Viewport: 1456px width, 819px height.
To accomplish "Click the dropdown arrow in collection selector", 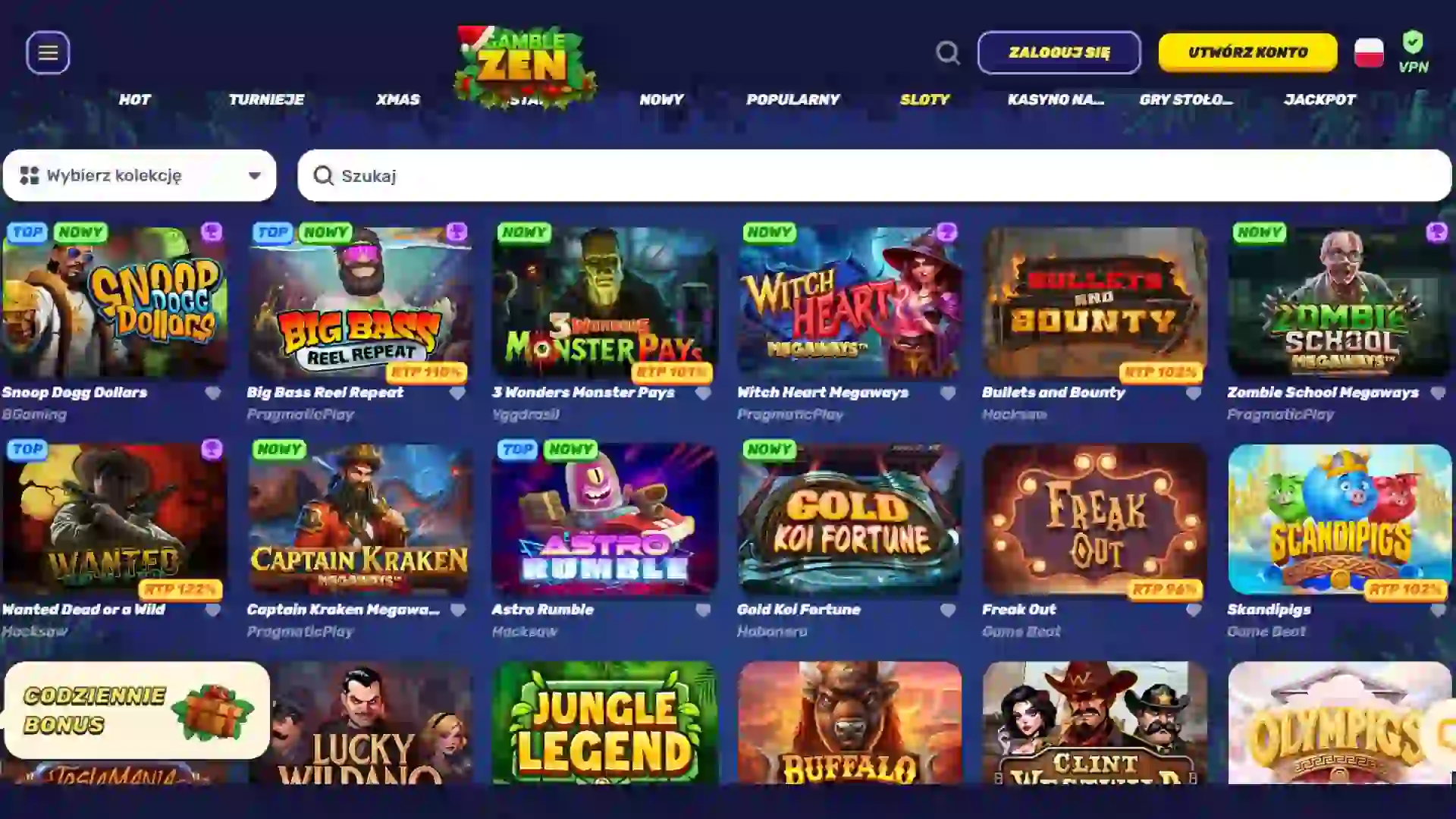I will click(x=255, y=176).
